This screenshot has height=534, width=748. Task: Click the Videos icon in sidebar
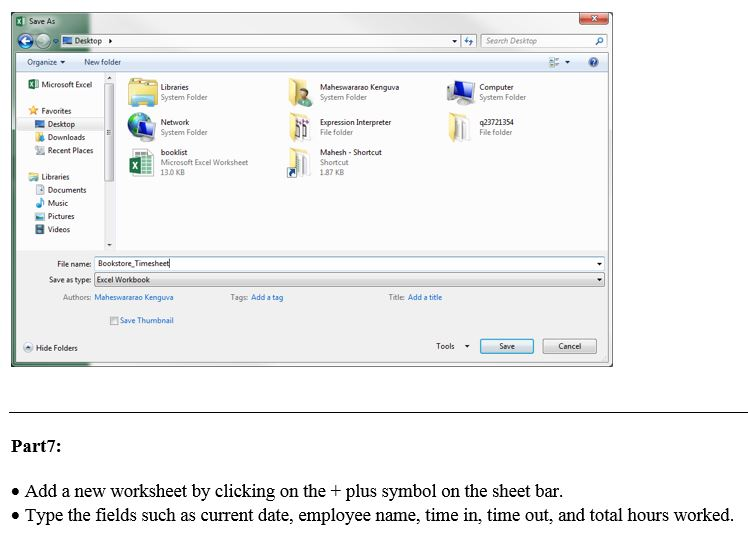40,230
